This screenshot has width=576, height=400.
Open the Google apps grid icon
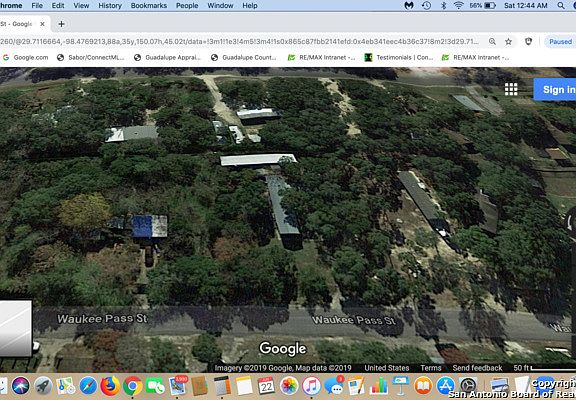511,89
